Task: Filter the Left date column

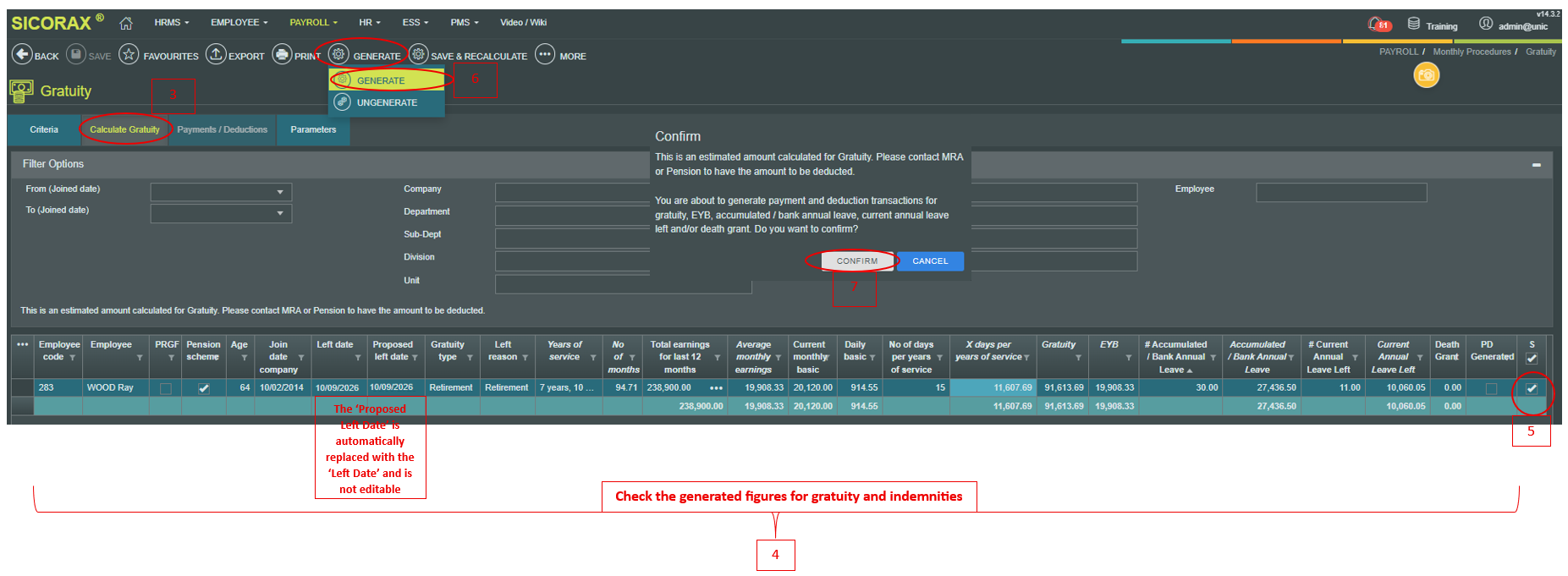Action: tap(358, 358)
